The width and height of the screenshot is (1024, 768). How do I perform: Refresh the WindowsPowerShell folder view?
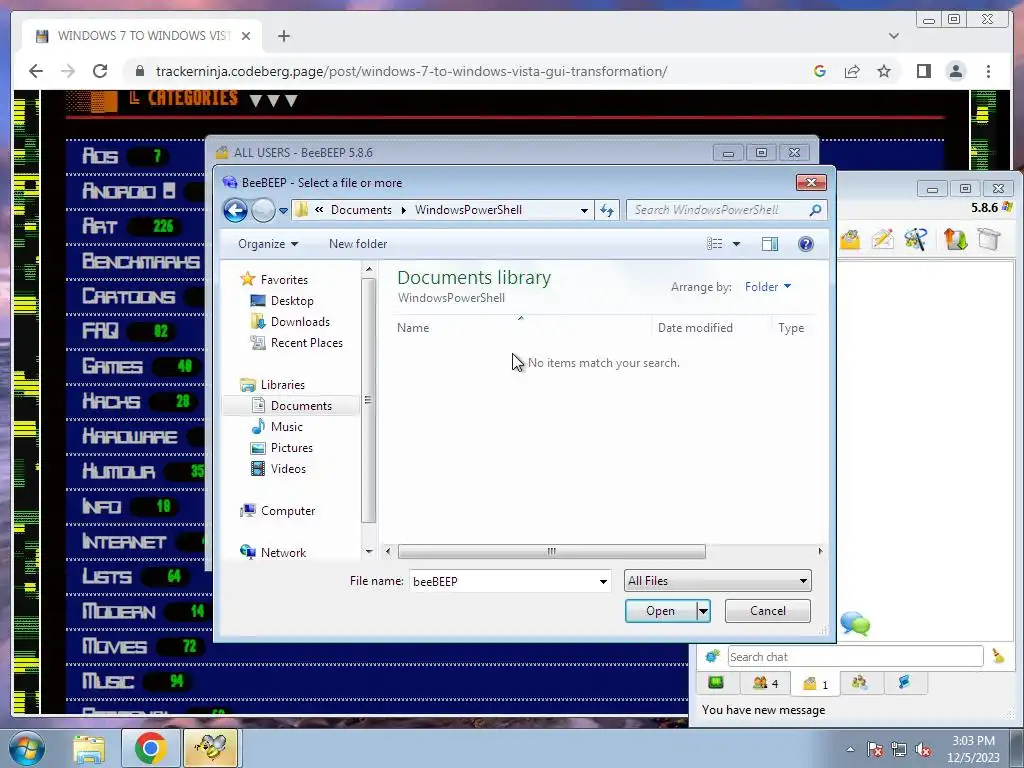point(607,210)
